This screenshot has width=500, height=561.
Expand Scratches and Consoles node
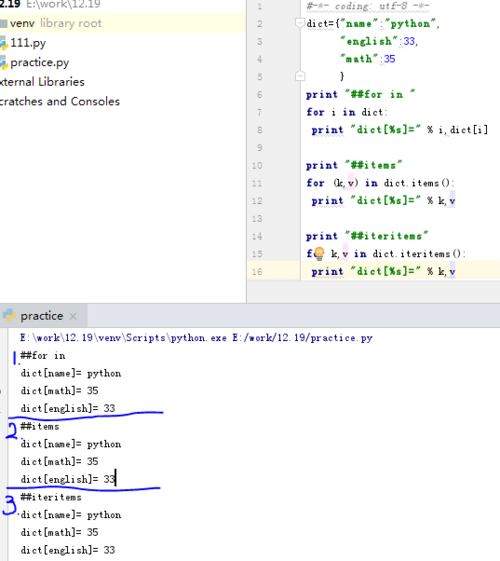(60, 101)
